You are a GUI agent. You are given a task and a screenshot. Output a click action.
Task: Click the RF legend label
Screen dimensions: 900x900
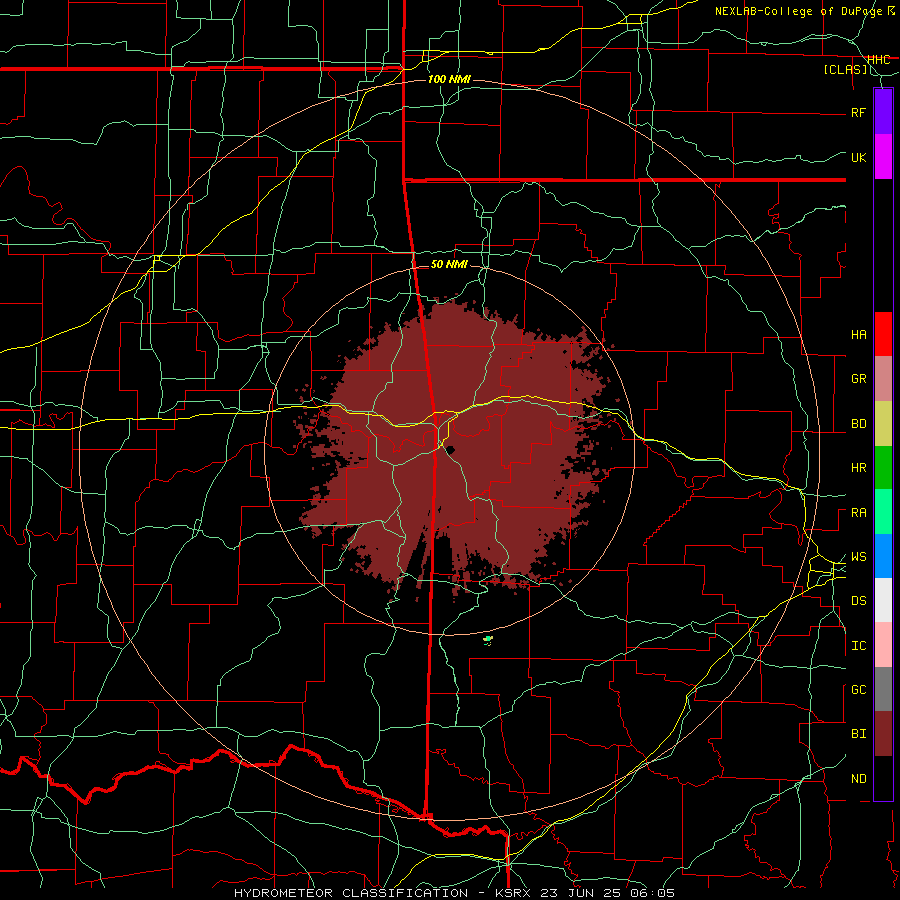859,112
